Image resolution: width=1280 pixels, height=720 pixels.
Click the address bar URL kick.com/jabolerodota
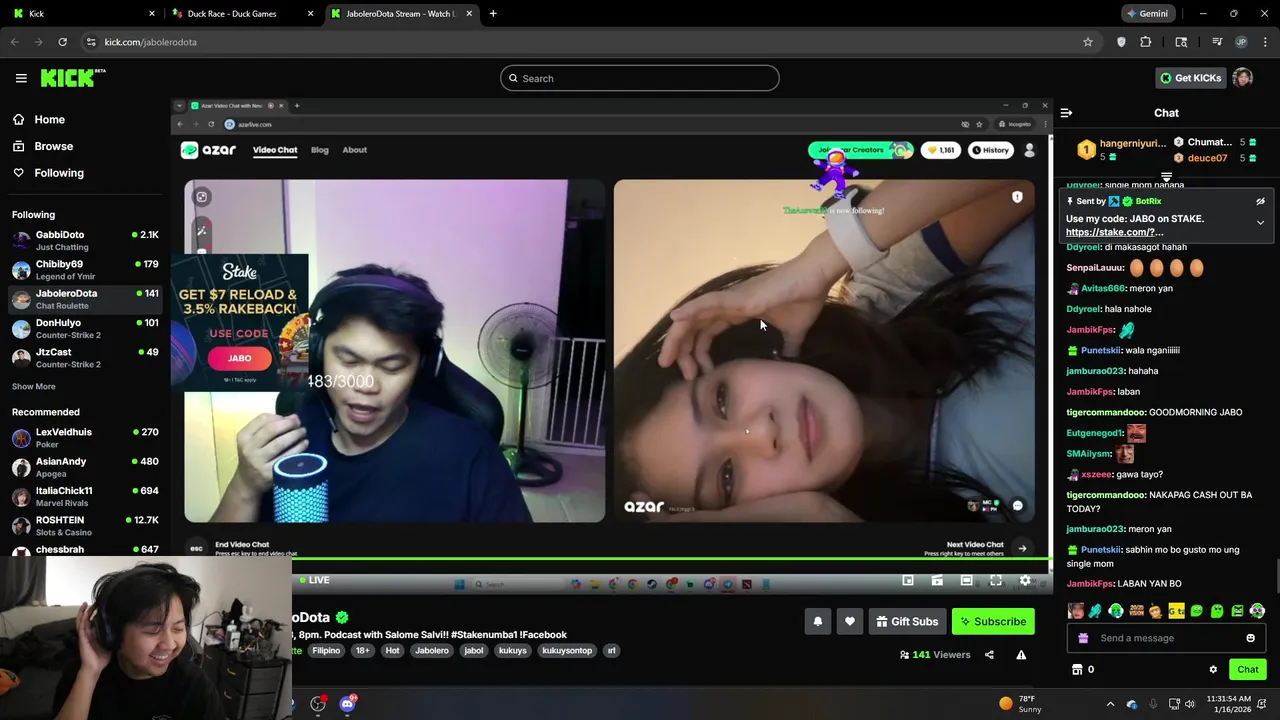pyautogui.click(x=150, y=42)
